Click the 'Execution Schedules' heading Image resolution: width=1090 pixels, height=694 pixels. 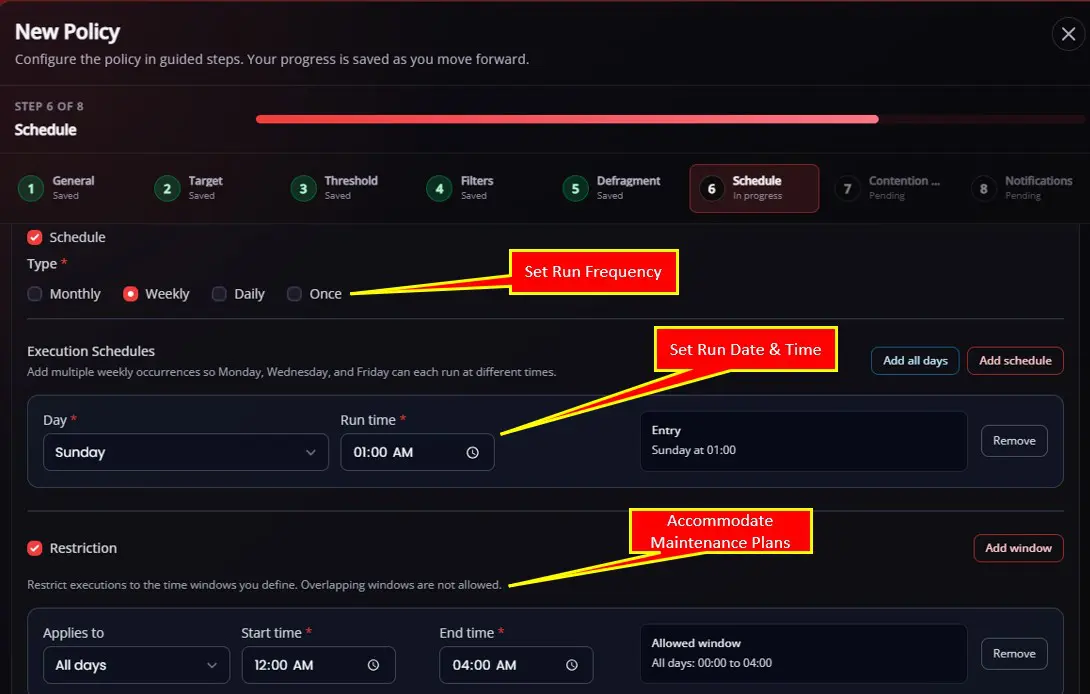(91, 351)
